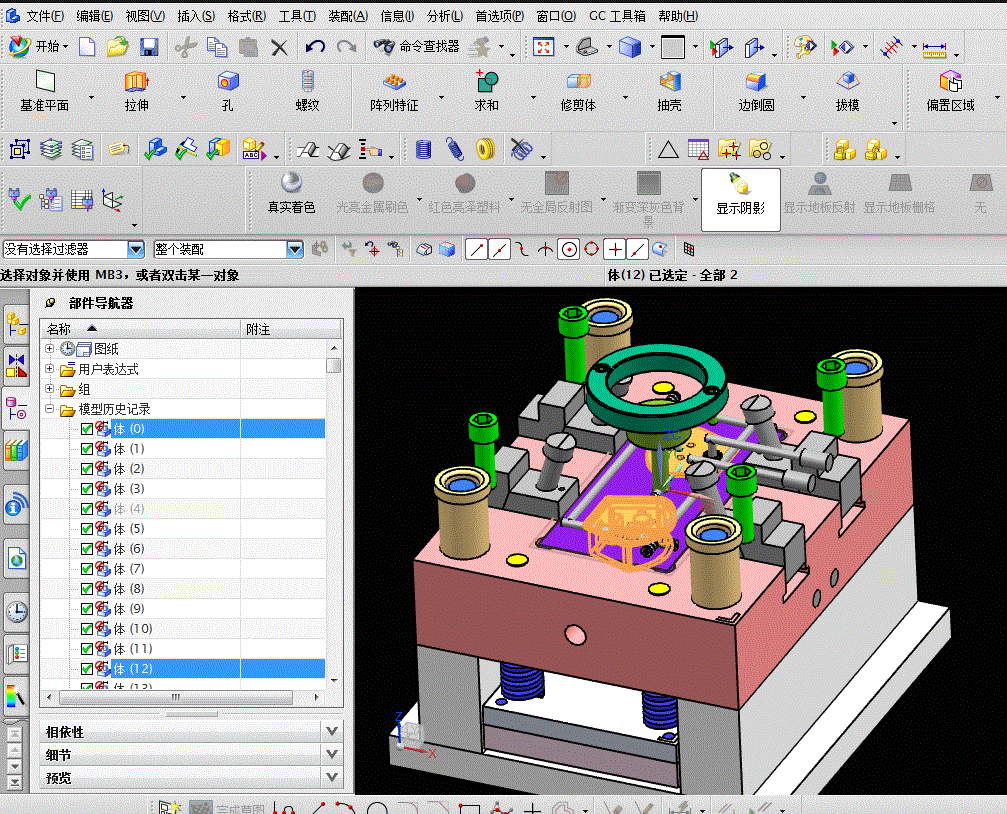Click the navigator vertical scrollbar thumb
Viewport: 1007px width, 814px height.
pyautogui.click(x=333, y=366)
